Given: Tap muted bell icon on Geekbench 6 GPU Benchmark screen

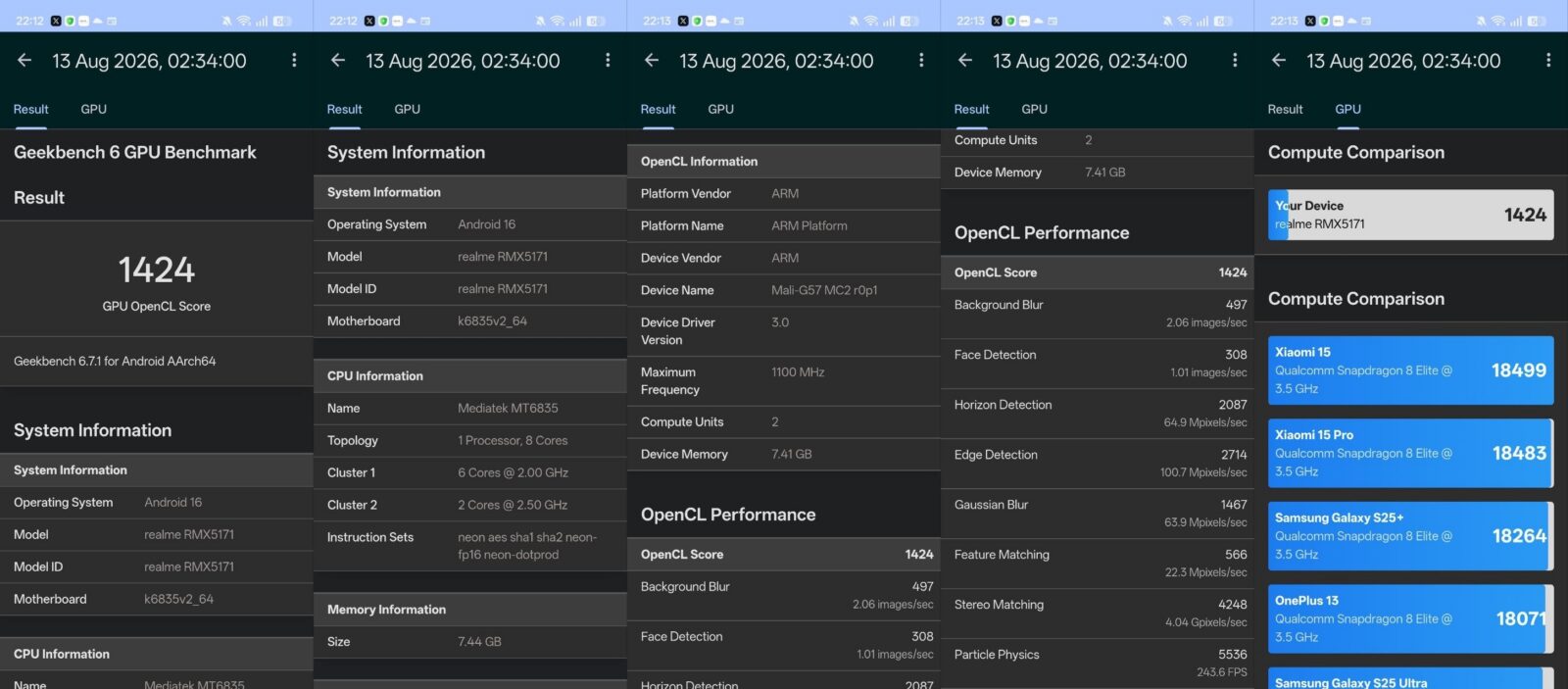Looking at the screenshot, I should click(x=227, y=21).
